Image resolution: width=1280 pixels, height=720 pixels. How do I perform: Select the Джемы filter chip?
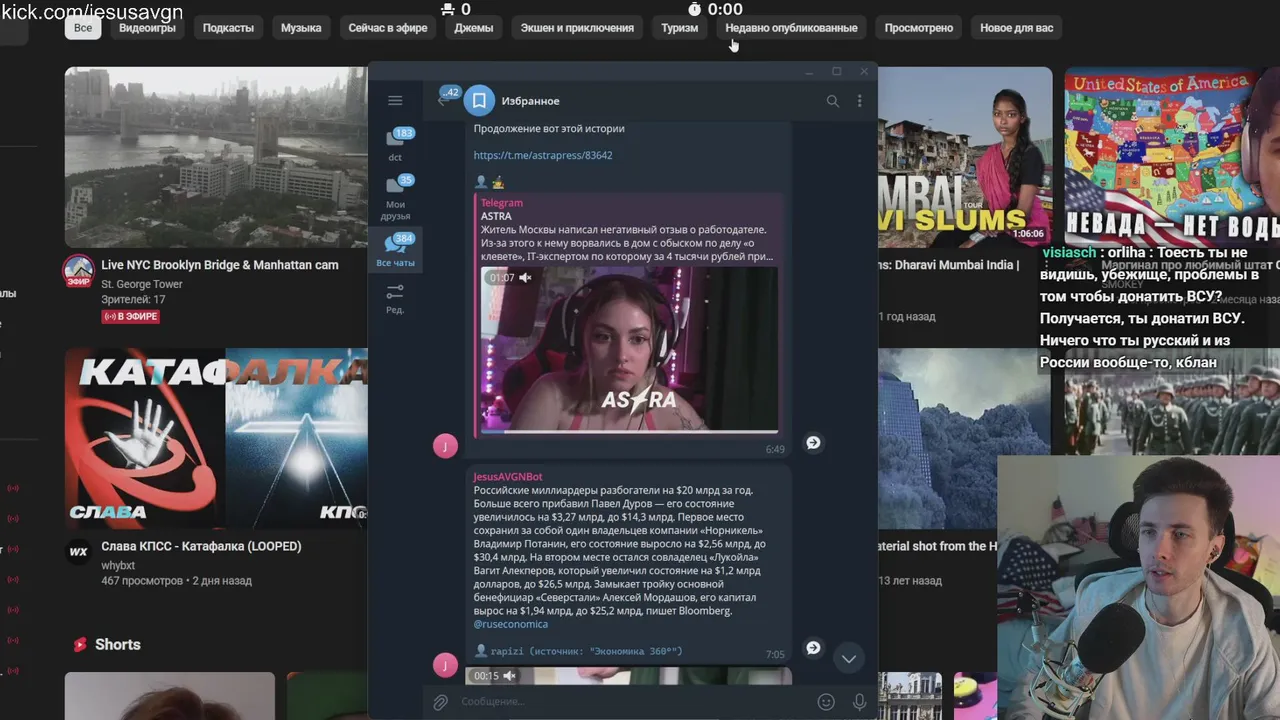point(474,28)
